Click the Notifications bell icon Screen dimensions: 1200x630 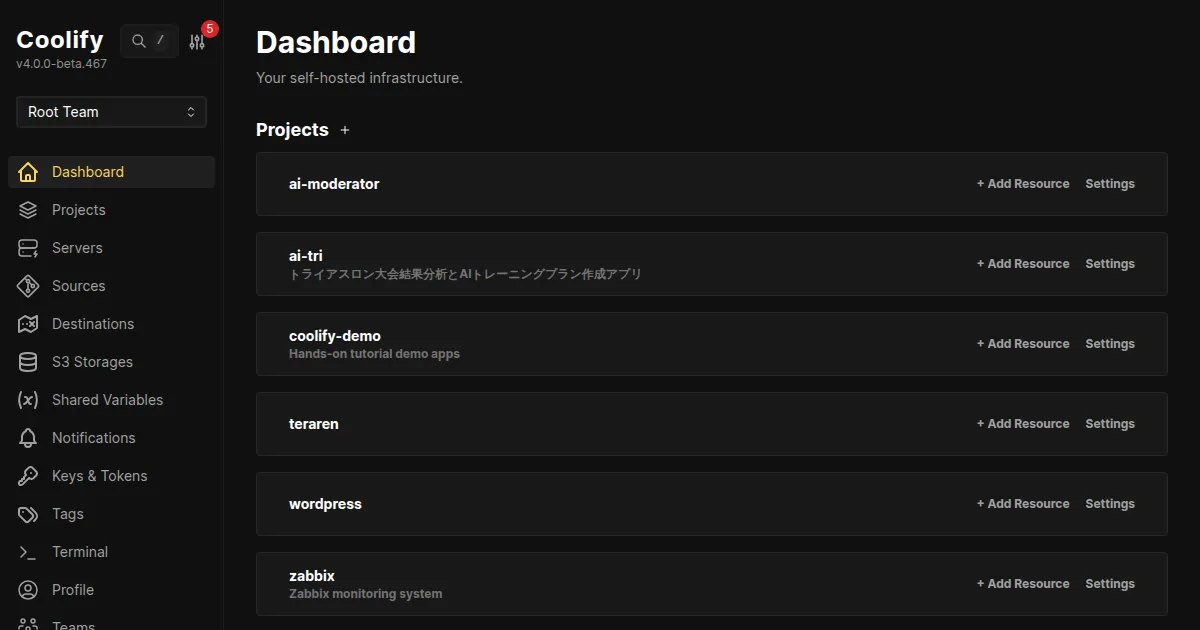click(28, 438)
